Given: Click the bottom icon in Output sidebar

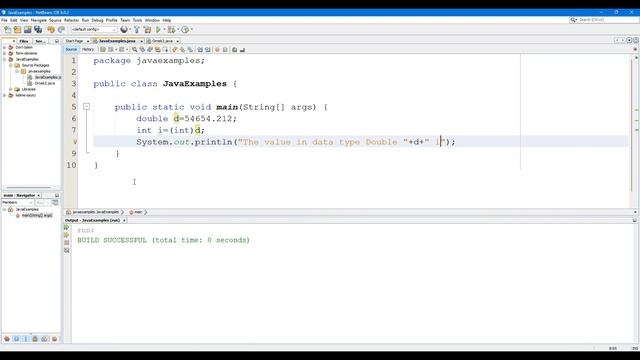Looking at the screenshot, I should click(67, 250).
